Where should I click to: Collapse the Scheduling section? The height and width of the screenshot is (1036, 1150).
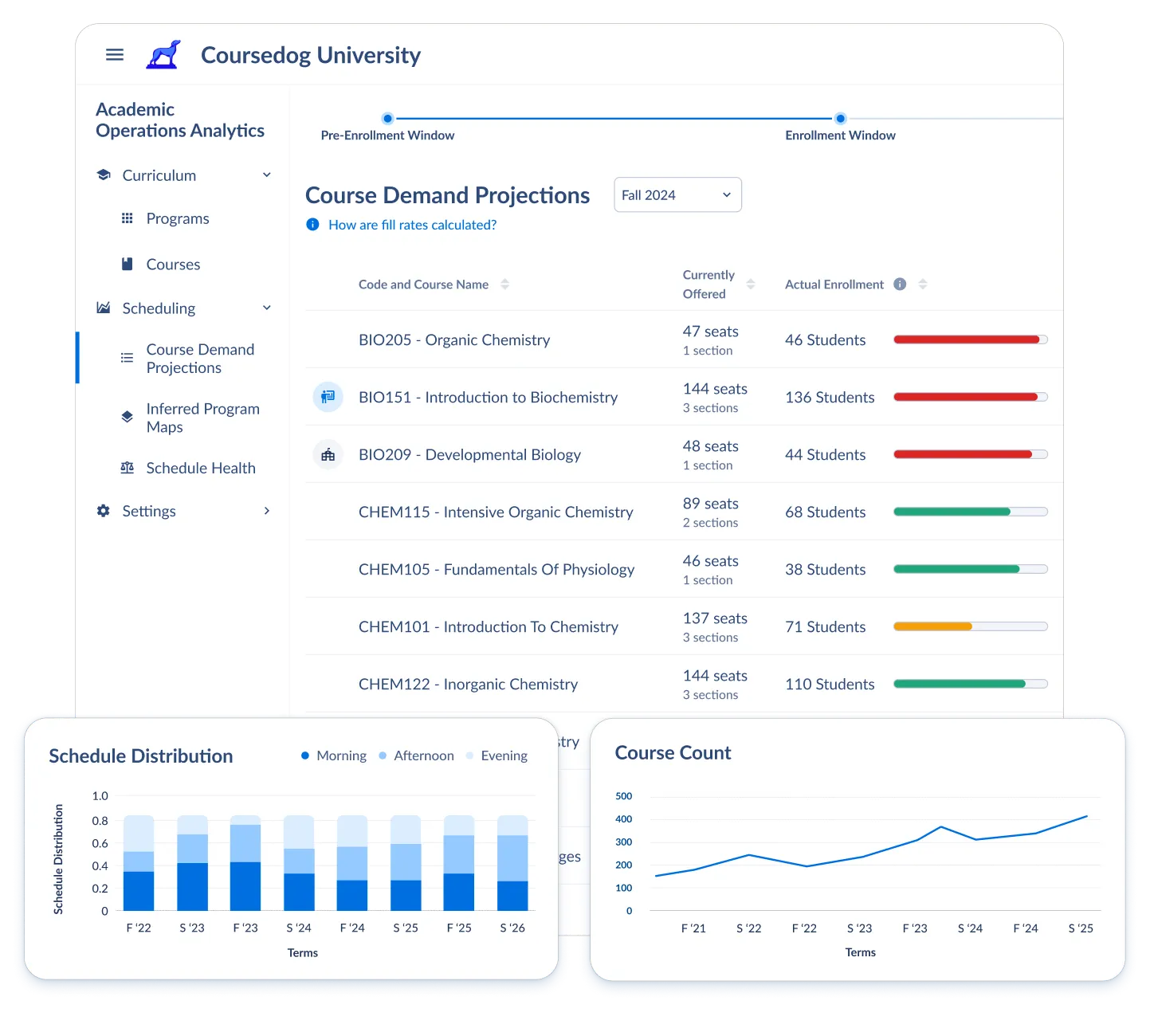tap(267, 308)
